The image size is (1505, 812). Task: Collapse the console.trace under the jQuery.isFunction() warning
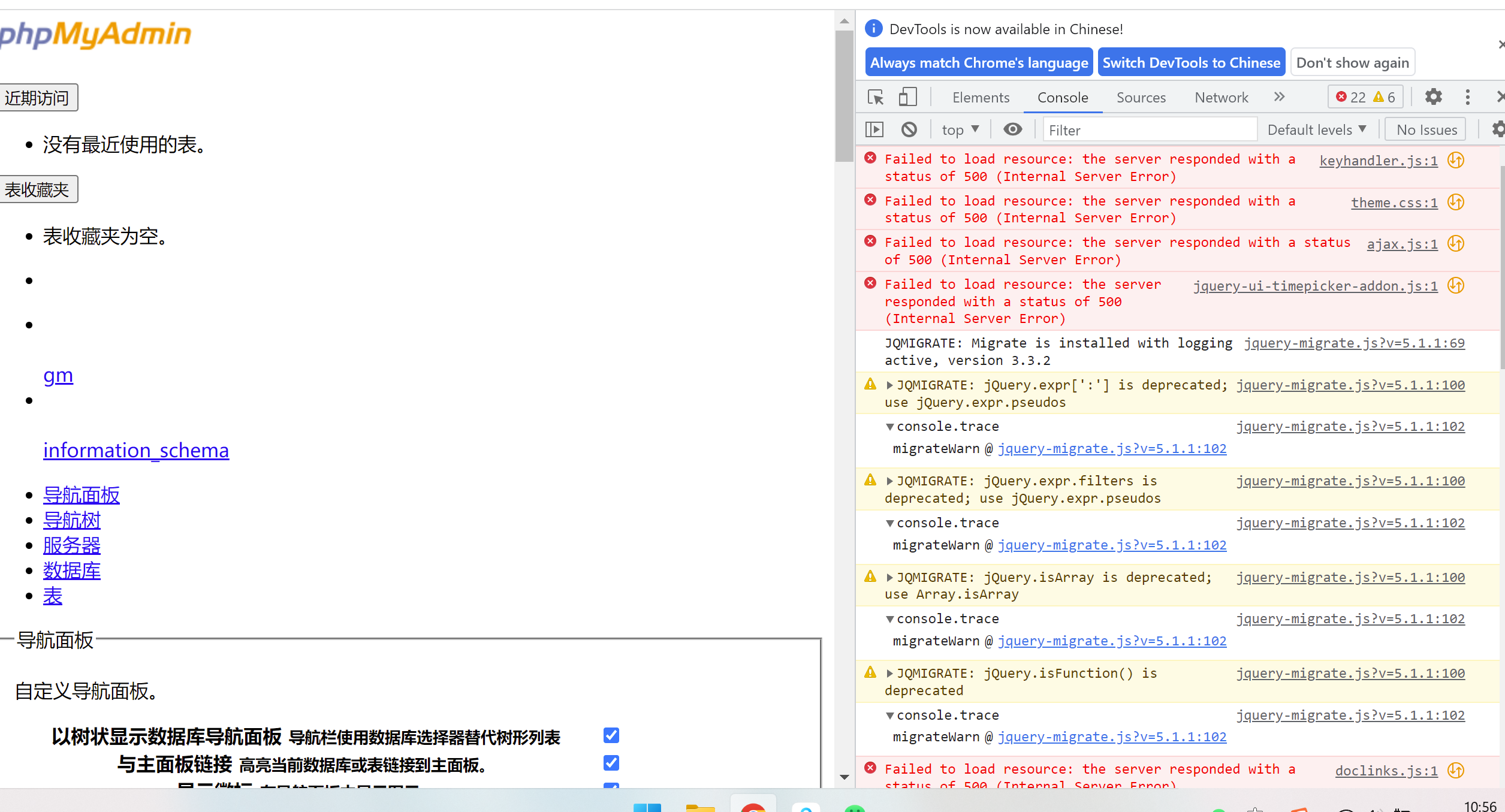pos(890,716)
